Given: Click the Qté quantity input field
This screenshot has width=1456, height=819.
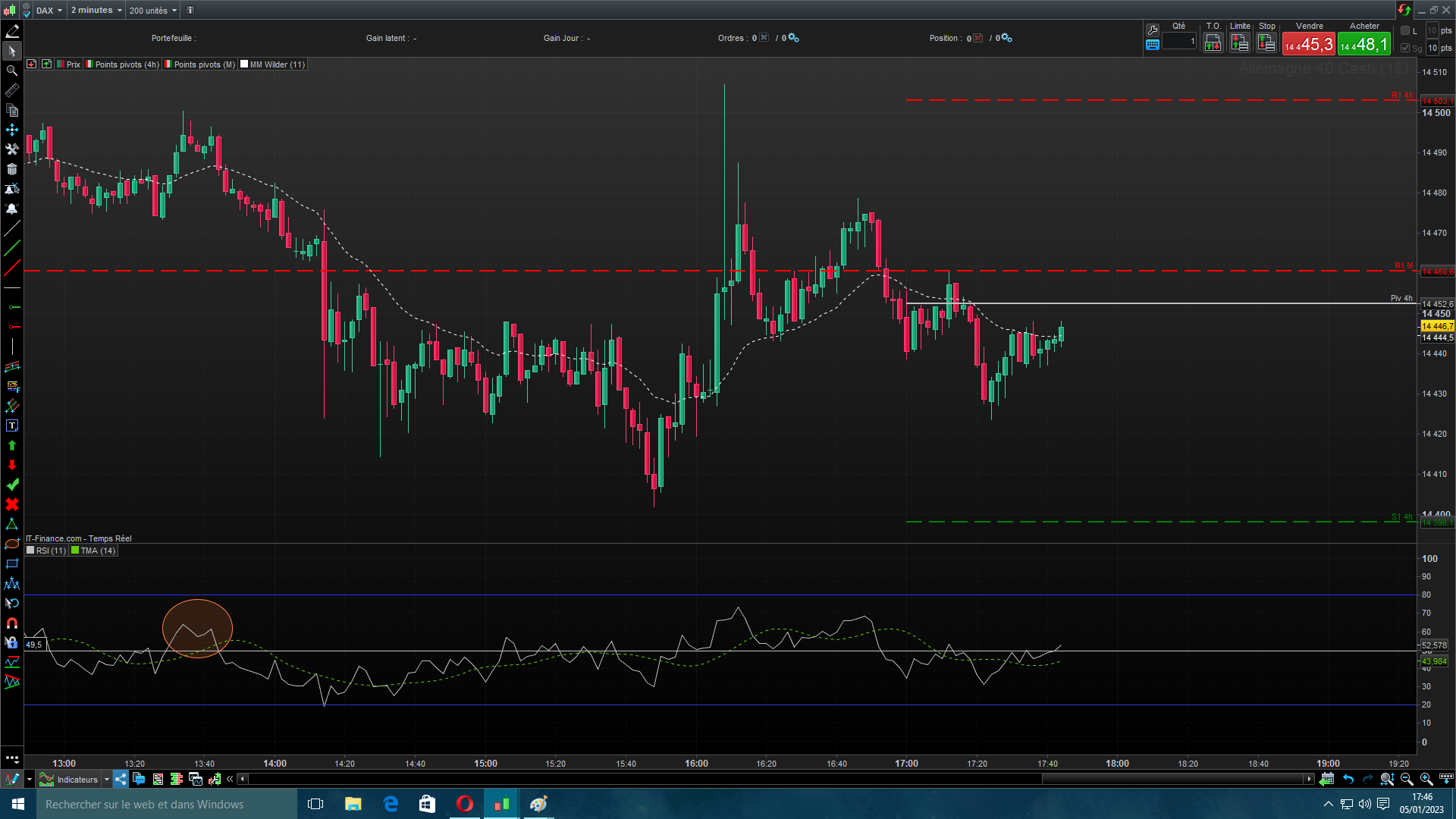Looking at the screenshot, I should pyautogui.click(x=1179, y=42).
